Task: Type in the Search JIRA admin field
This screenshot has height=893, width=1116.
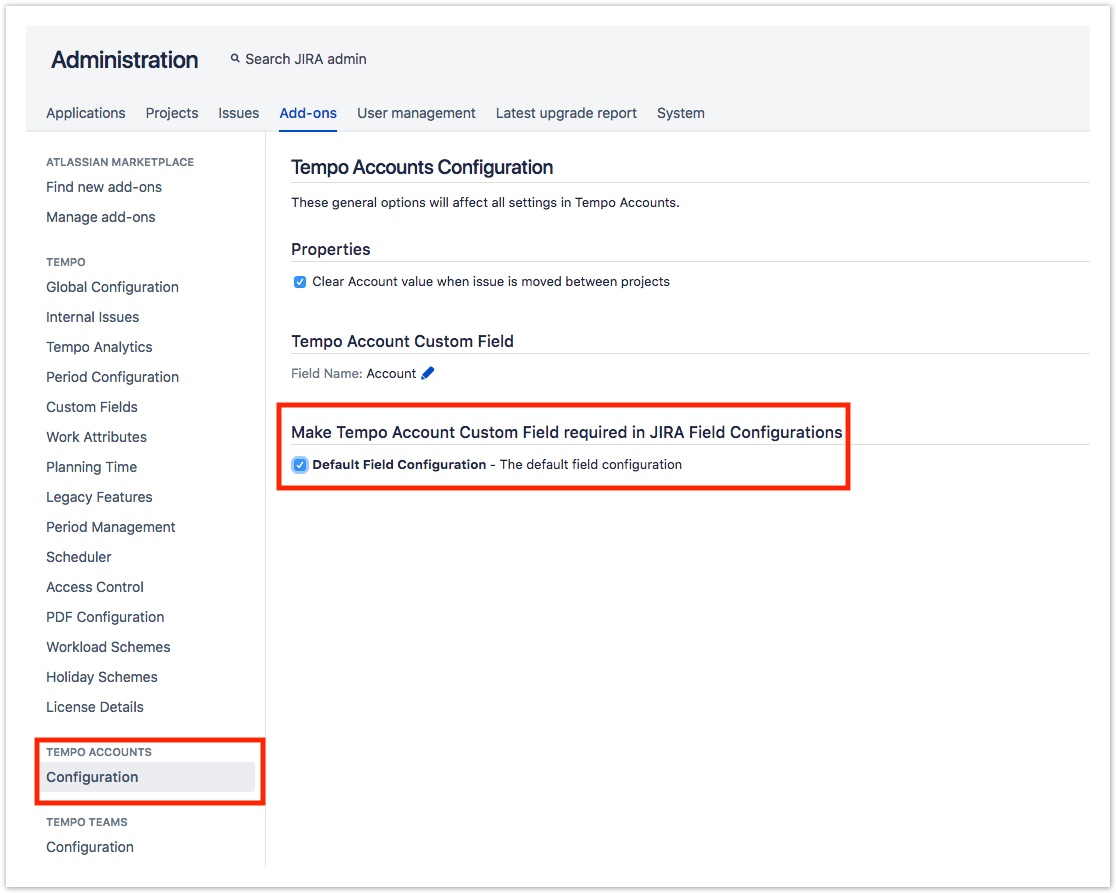Action: [x=306, y=59]
